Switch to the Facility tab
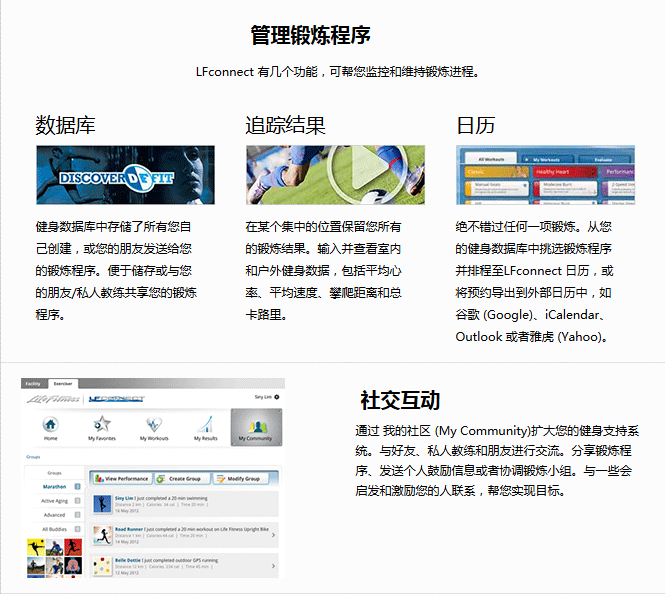Screen dimensions: 665x594 tap(33, 383)
